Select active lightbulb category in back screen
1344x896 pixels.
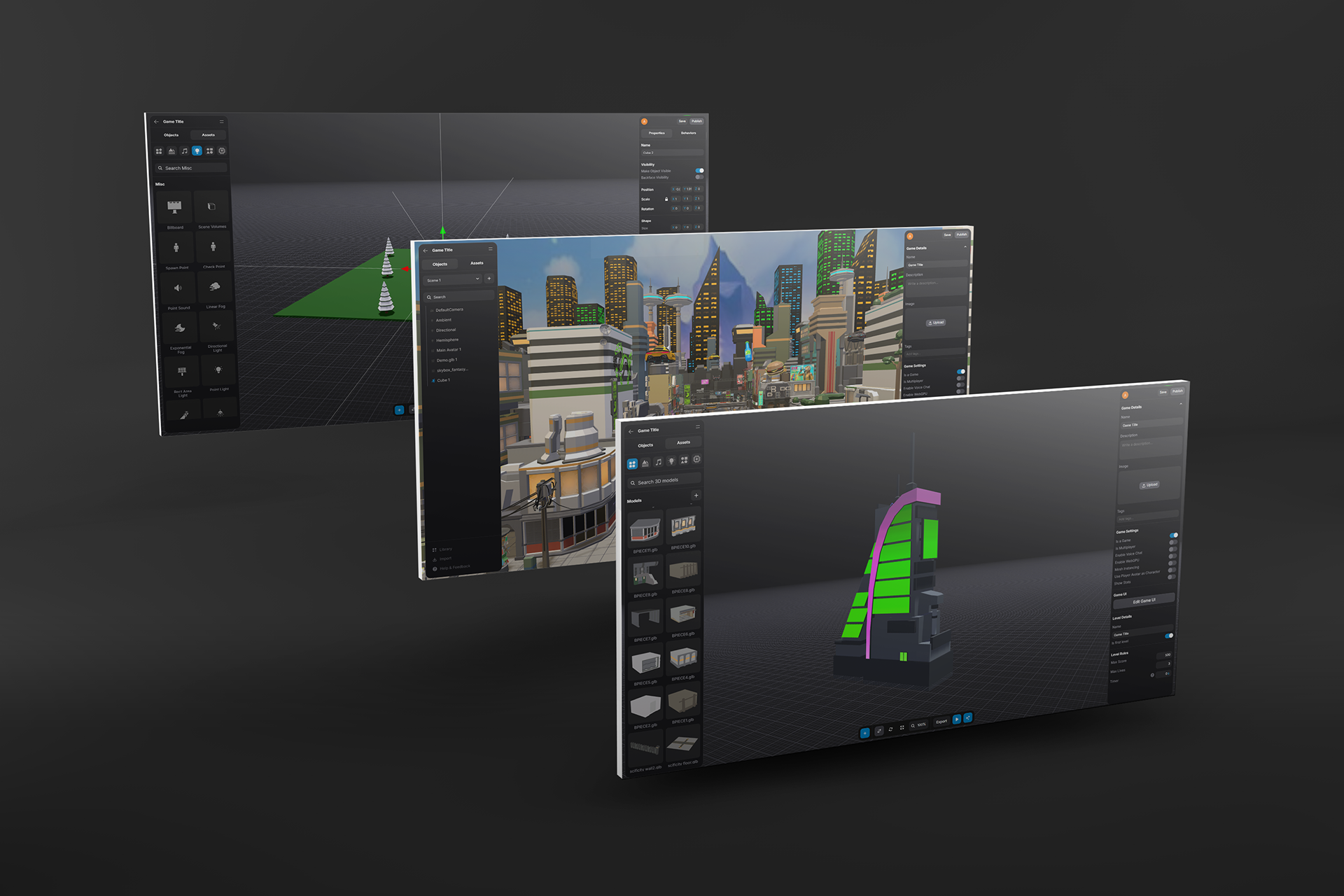click(197, 150)
